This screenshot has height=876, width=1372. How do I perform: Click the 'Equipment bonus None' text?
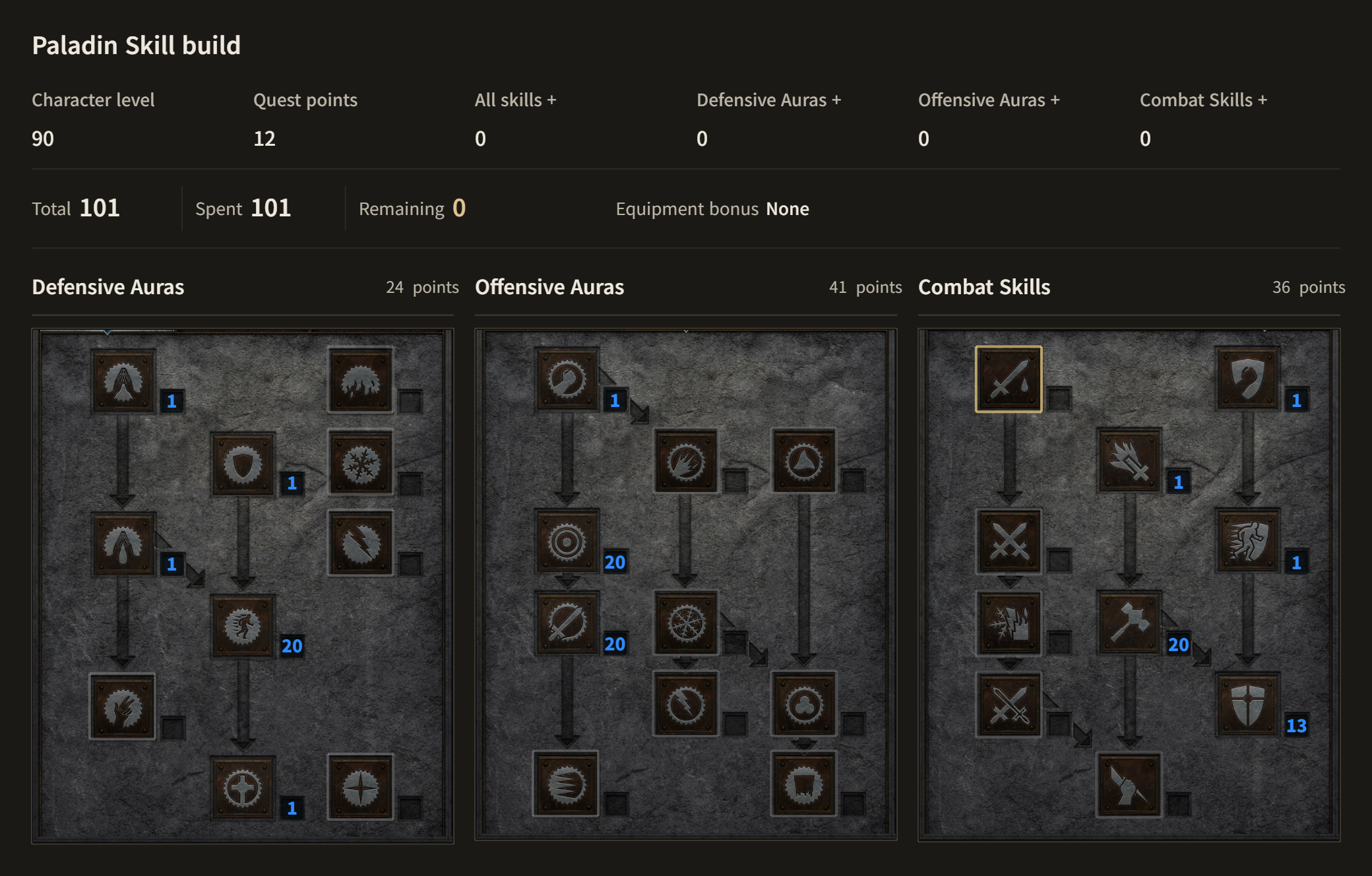(712, 209)
